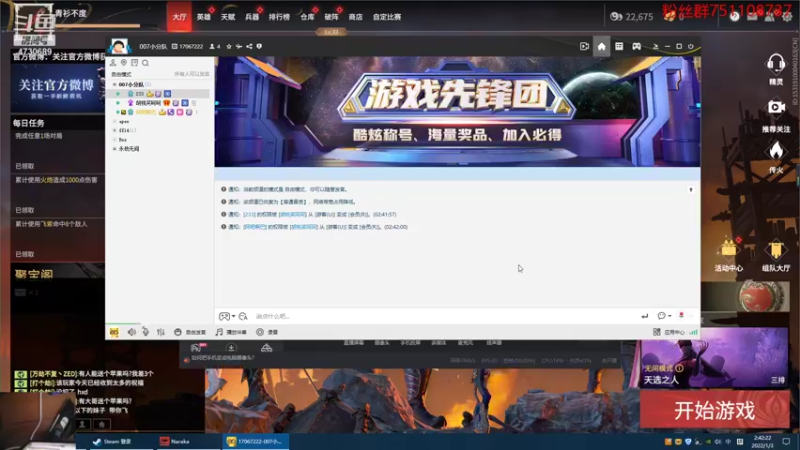
Task: Click the home icon in YY window header
Action: [x=602, y=46]
